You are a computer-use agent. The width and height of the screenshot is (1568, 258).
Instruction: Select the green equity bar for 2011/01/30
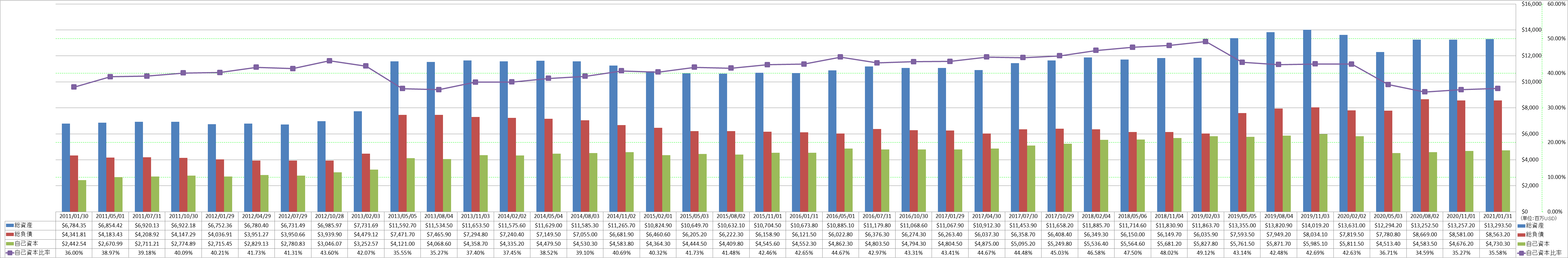[82, 196]
